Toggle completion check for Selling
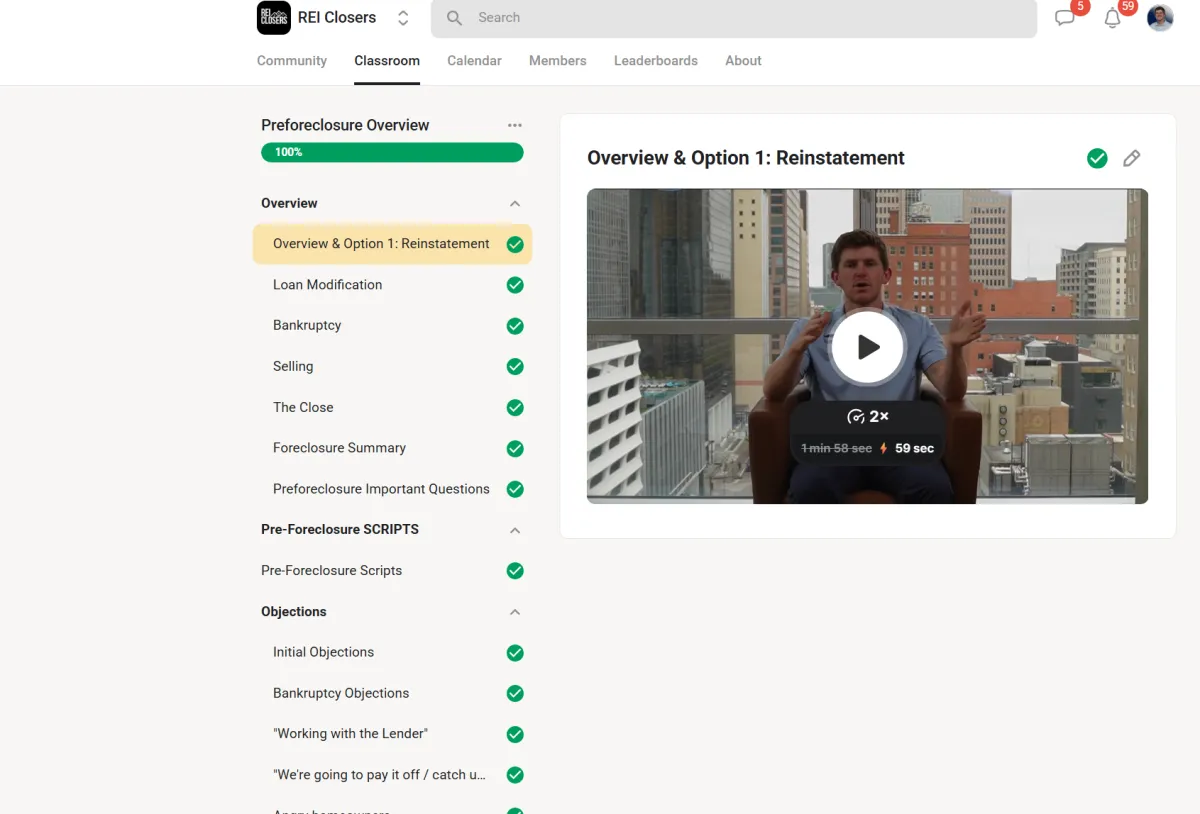 [515, 367]
